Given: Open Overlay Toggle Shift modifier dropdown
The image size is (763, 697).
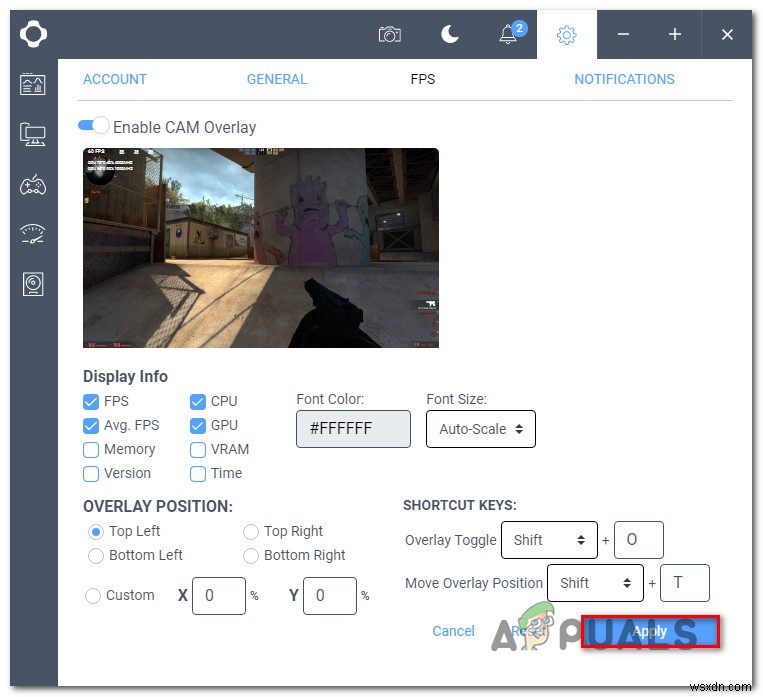Looking at the screenshot, I should click(x=549, y=540).
